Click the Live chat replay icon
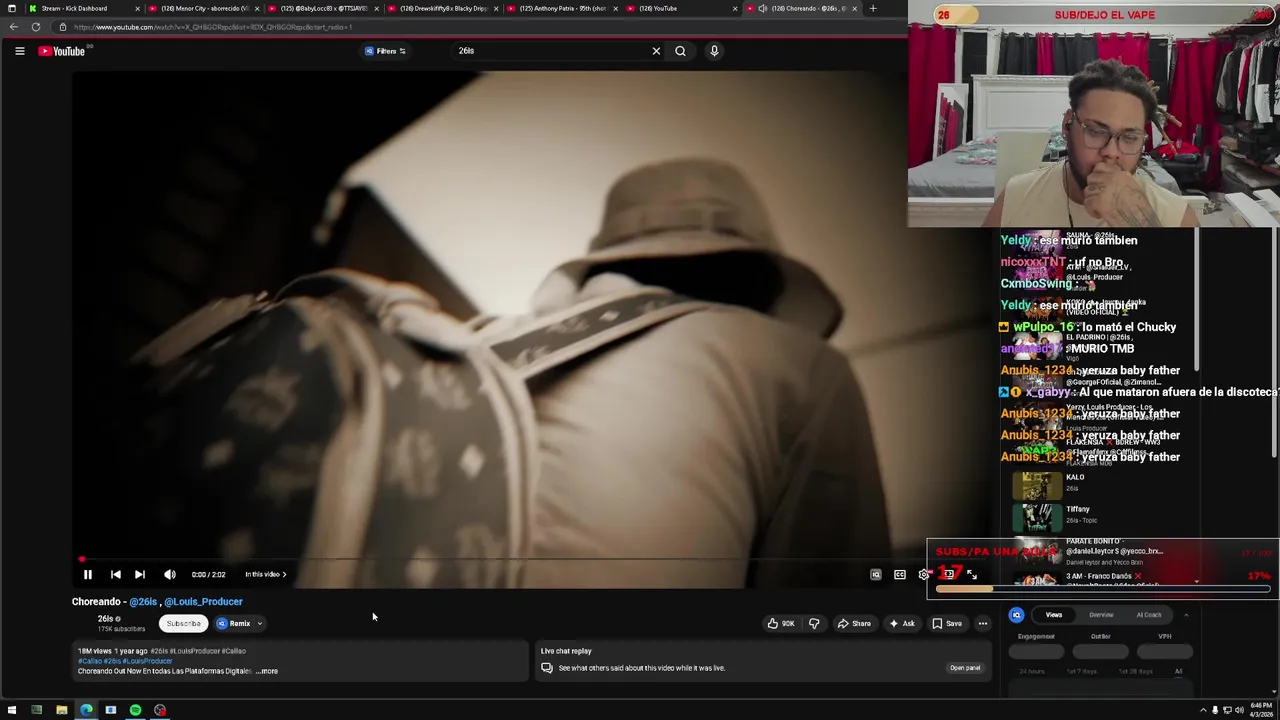1280x720 pixels. pyautogui.click(x=547, y=668)
